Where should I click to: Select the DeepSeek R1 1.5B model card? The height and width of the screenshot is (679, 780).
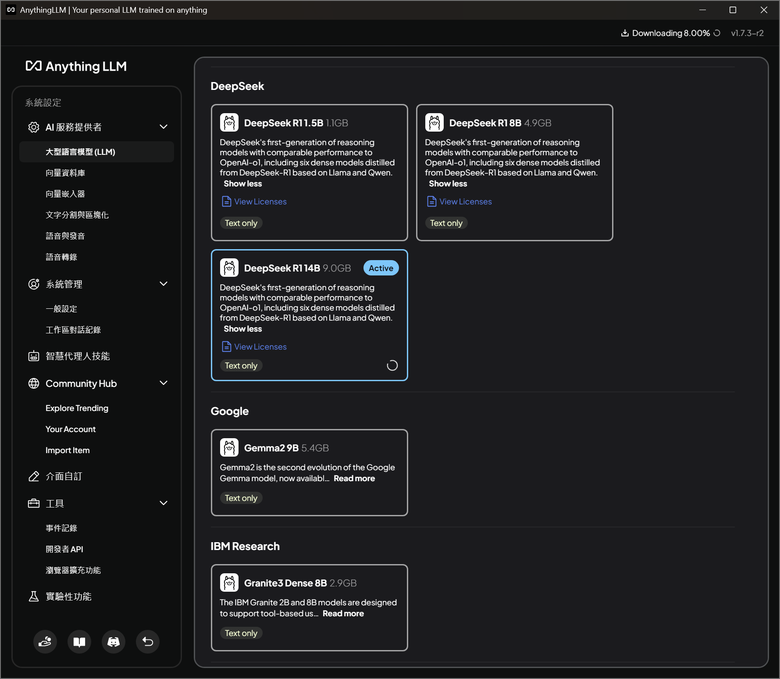tap(309, 173)
